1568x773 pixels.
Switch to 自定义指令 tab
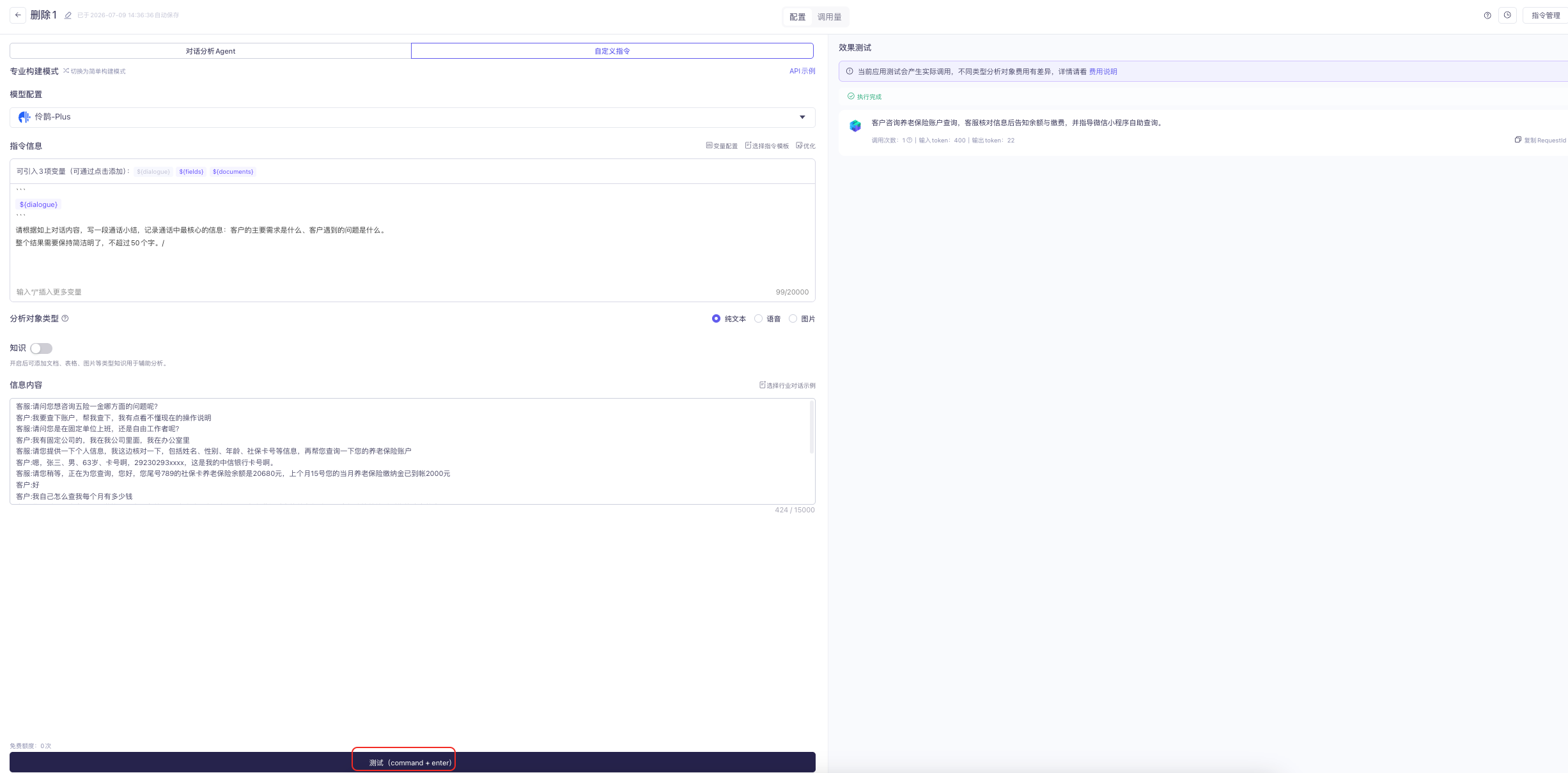pyautogui.click(x=612, y=51)
